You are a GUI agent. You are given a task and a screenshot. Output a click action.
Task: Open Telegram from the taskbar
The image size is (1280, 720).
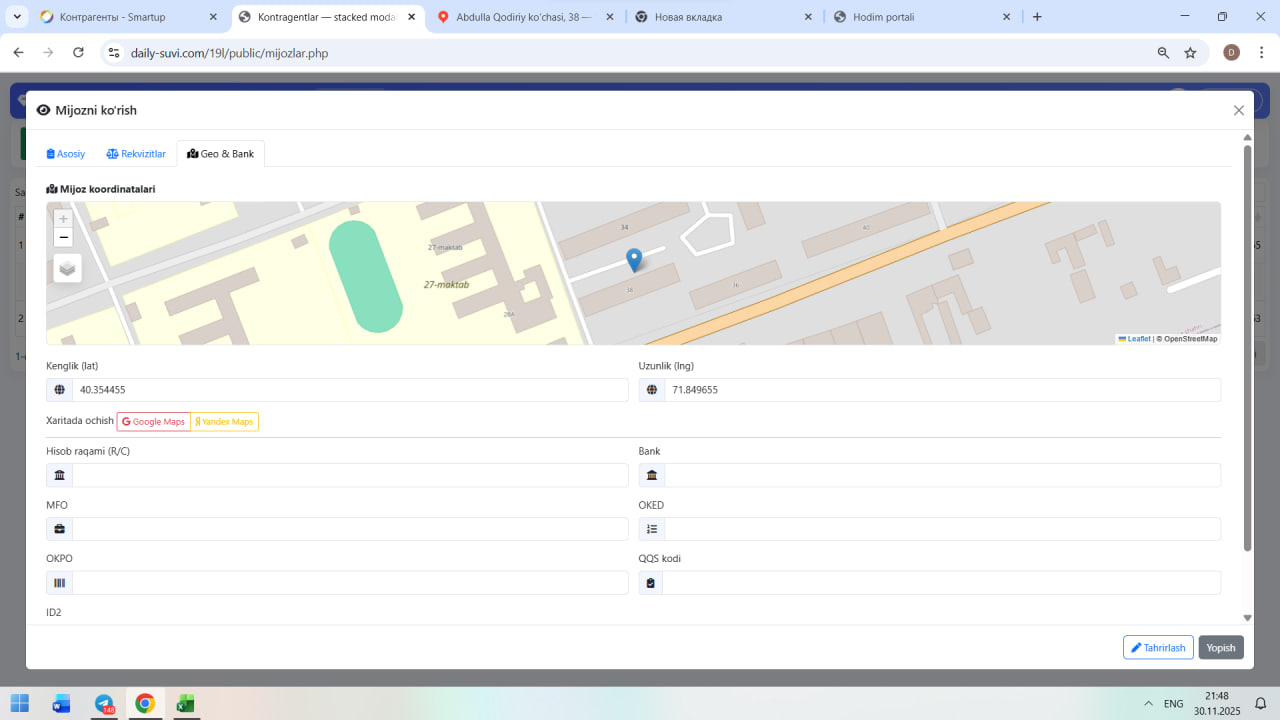coord(104,703)
